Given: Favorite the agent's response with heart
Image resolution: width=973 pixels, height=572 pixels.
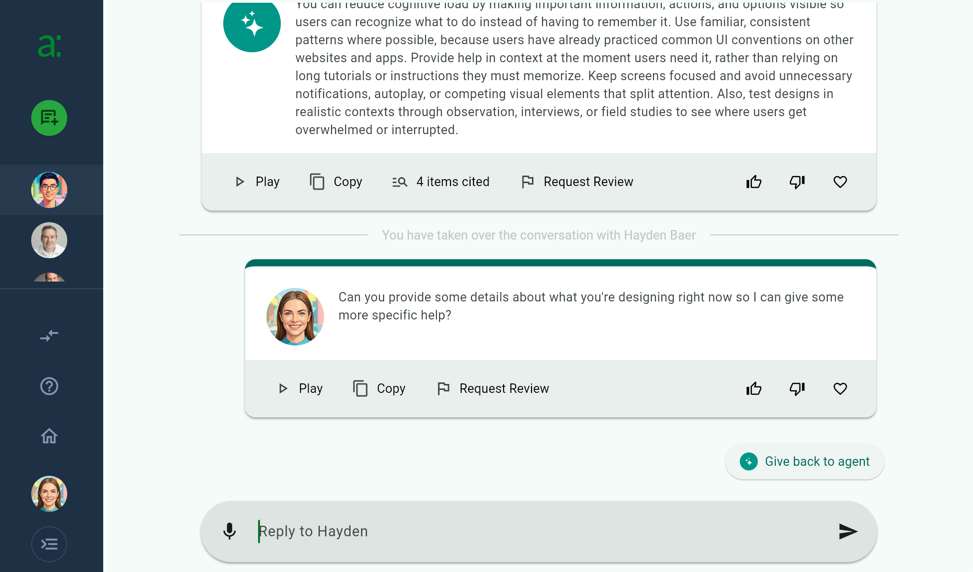Looking at the screenshot, I should point(840,182).
